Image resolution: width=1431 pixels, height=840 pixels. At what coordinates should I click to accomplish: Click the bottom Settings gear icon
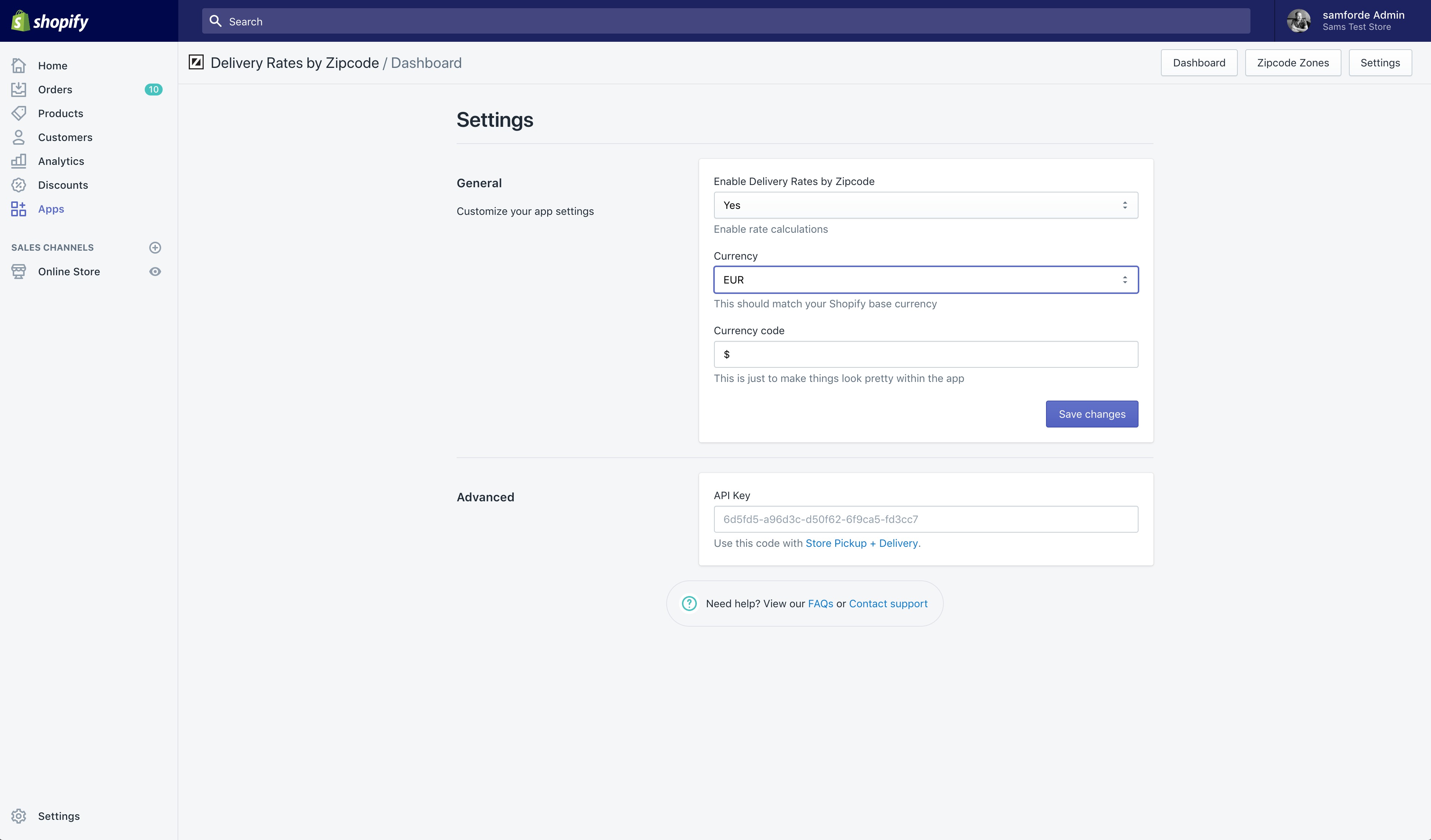19,816
